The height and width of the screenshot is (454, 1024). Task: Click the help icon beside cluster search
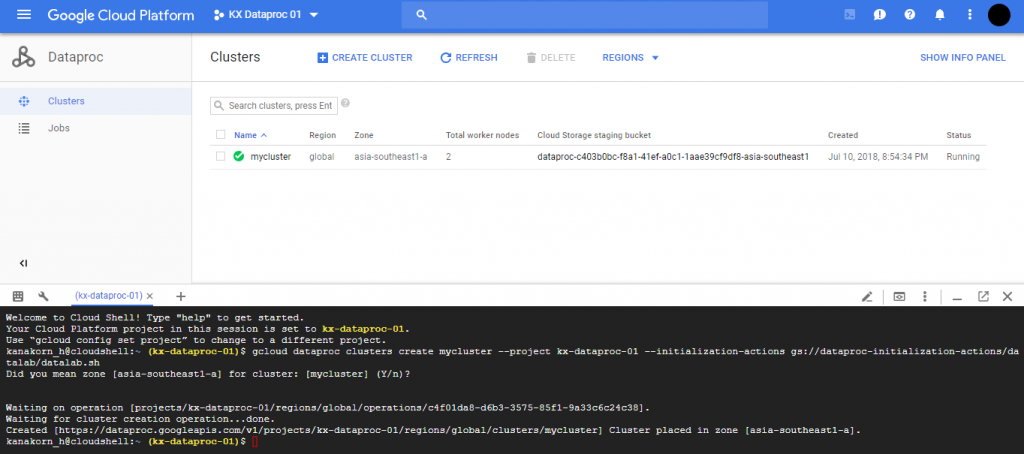click(345, 103)
